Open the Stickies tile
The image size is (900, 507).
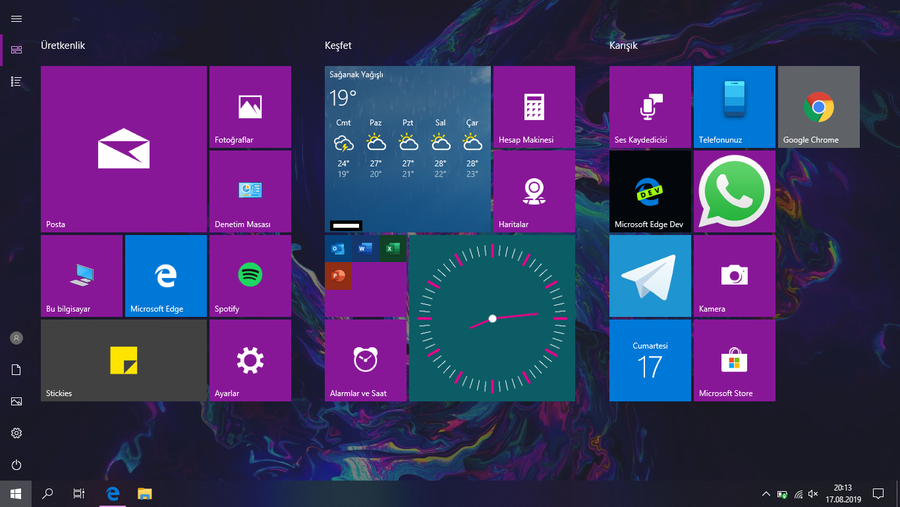(x=123, y=360)
